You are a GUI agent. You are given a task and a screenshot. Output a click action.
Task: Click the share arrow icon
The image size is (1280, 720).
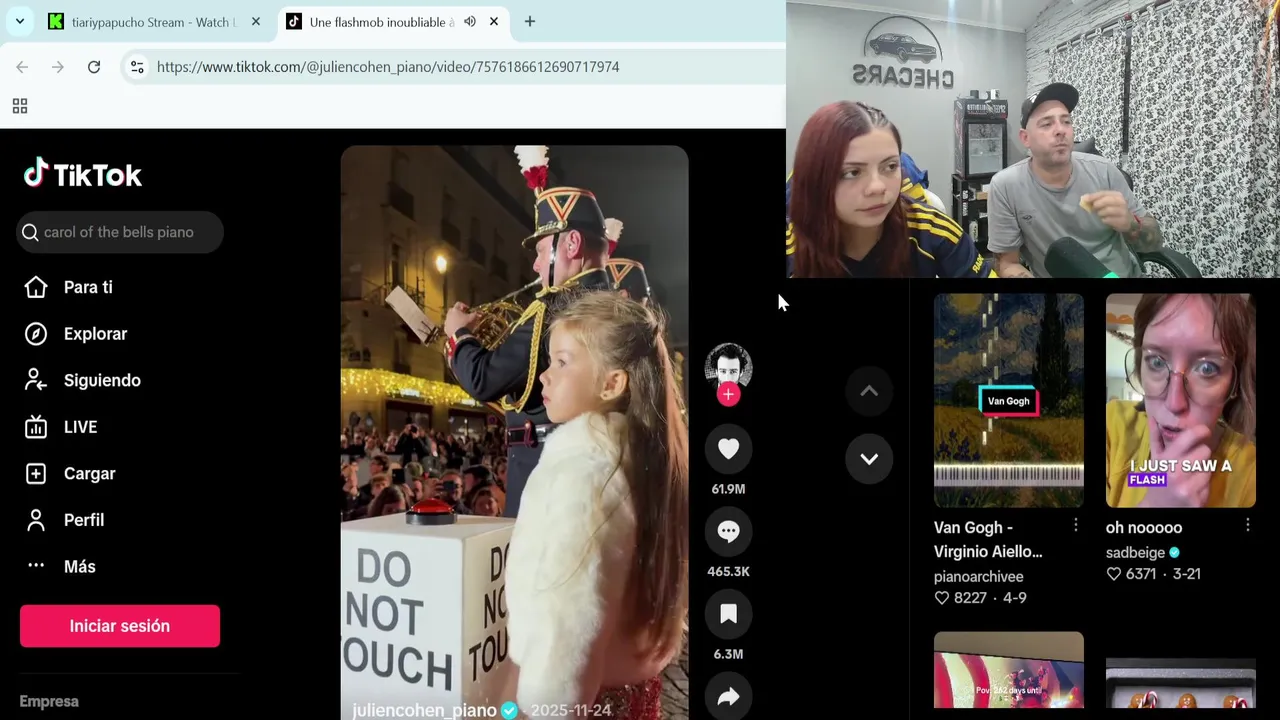tap(728, 697)
